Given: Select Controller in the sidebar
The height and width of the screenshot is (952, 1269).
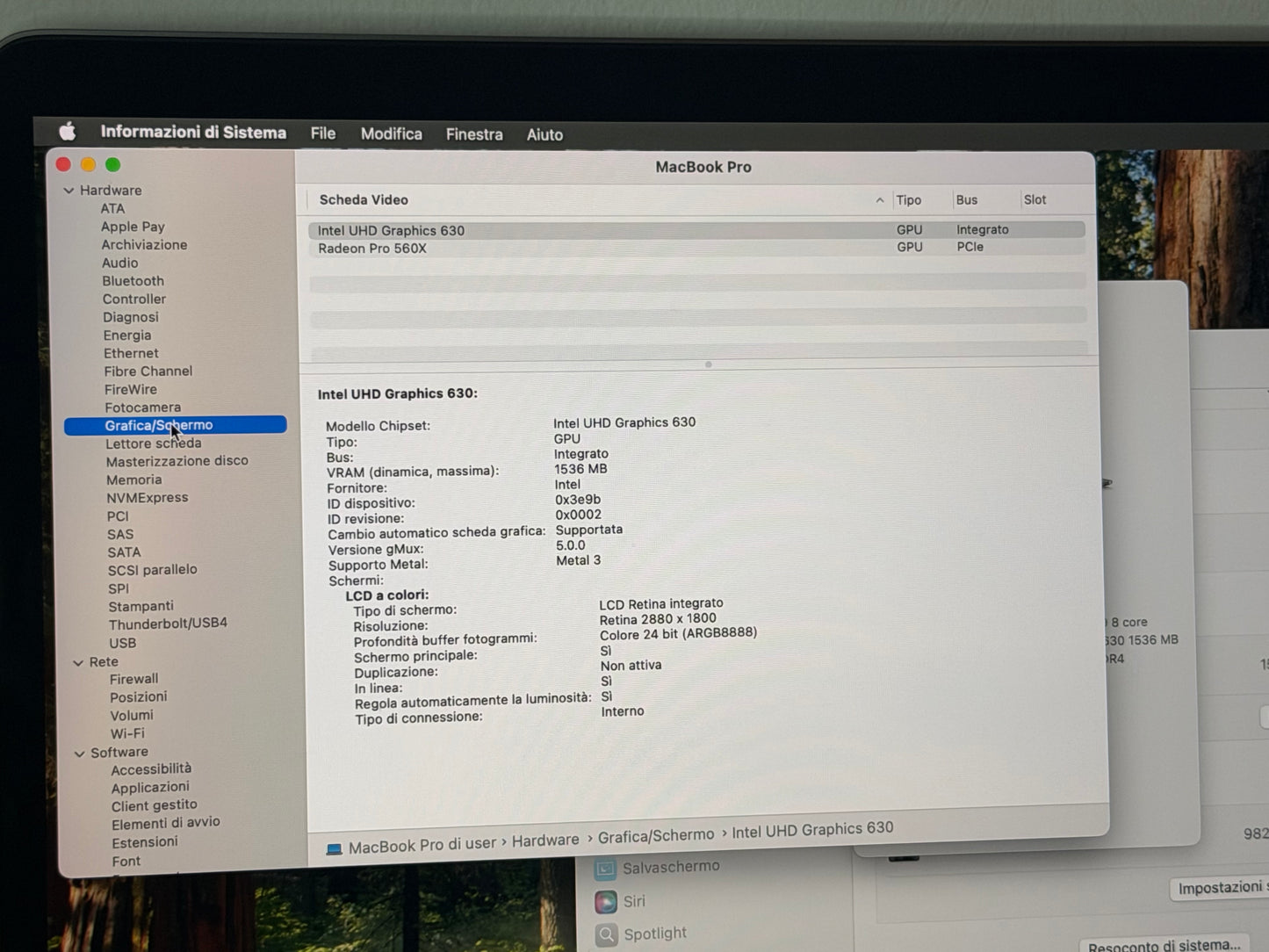Looking at the screenshot, I should click(133, 299).
